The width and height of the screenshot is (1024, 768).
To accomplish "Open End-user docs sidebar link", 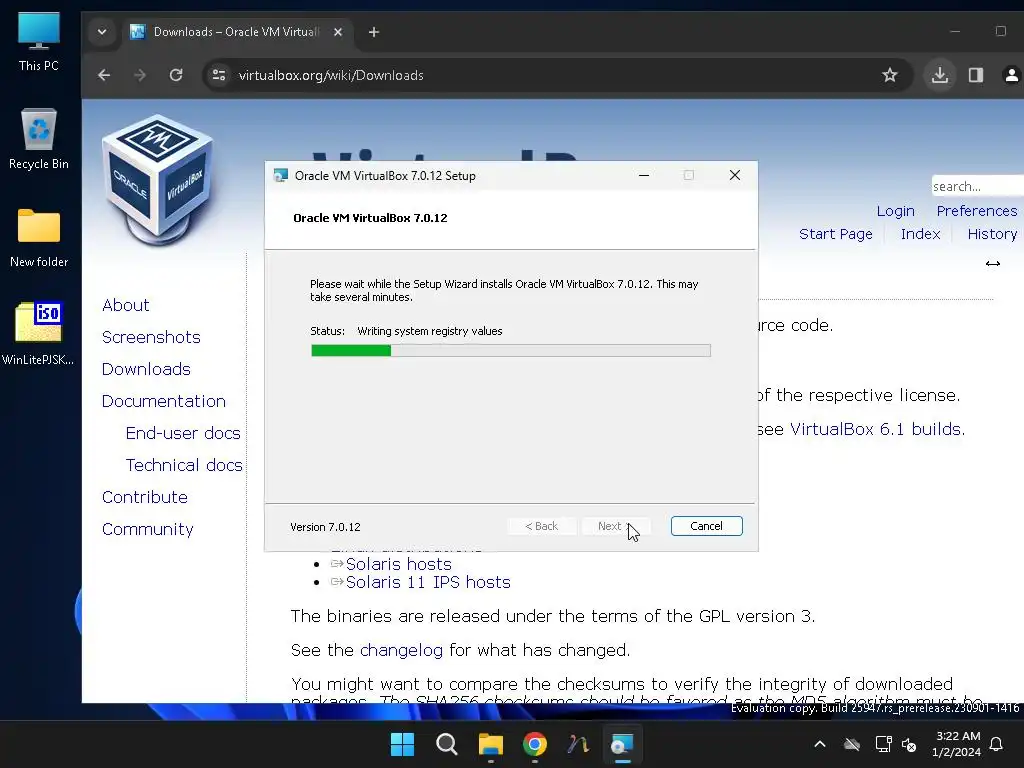I will (183, 433).
